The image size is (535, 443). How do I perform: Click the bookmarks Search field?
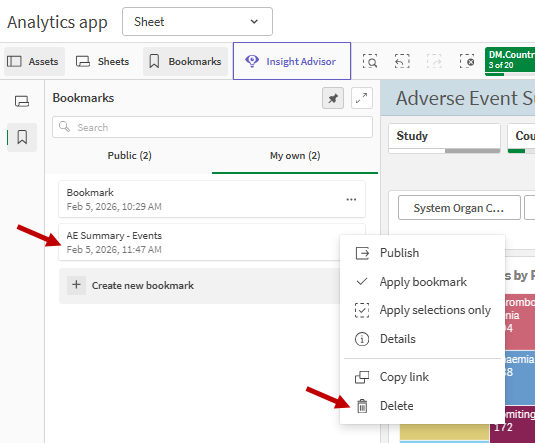coord(212,127)
